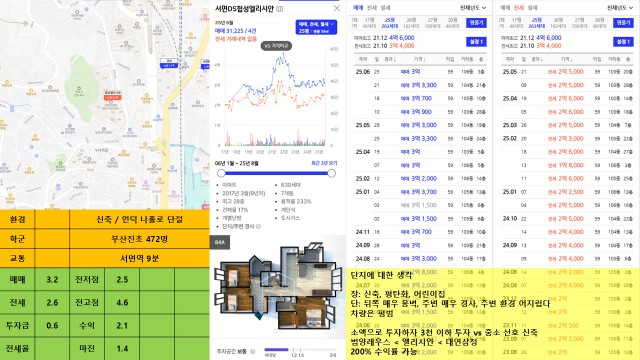Sort by 가격 column in right panel
The width and height of the screenshot is (640, 360).
pyautogui.click(x=566, y=59)
